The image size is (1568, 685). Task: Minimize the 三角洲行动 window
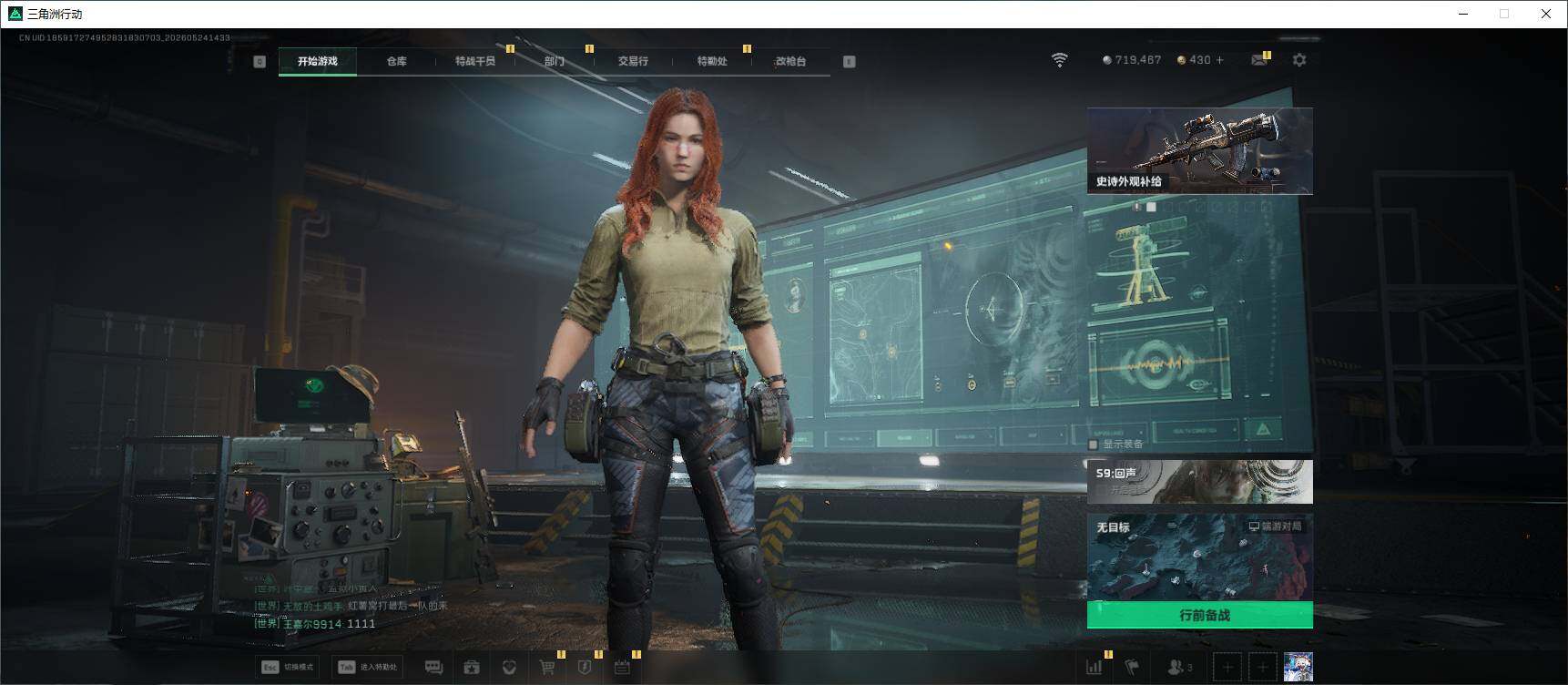pos(1464,14)
